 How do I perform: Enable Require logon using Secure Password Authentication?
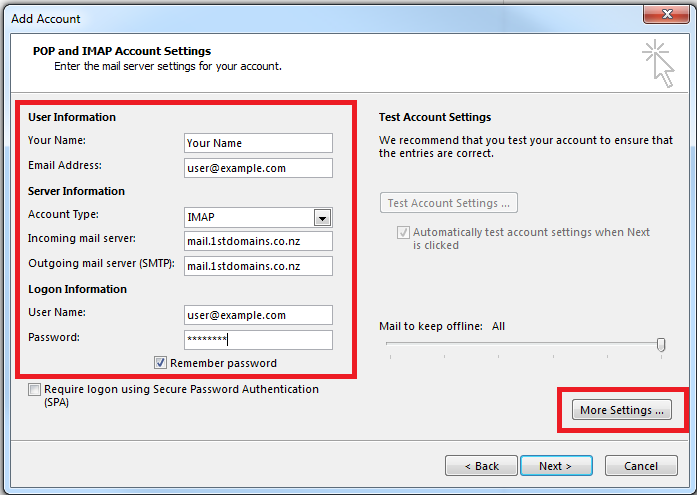click(35, 390)
